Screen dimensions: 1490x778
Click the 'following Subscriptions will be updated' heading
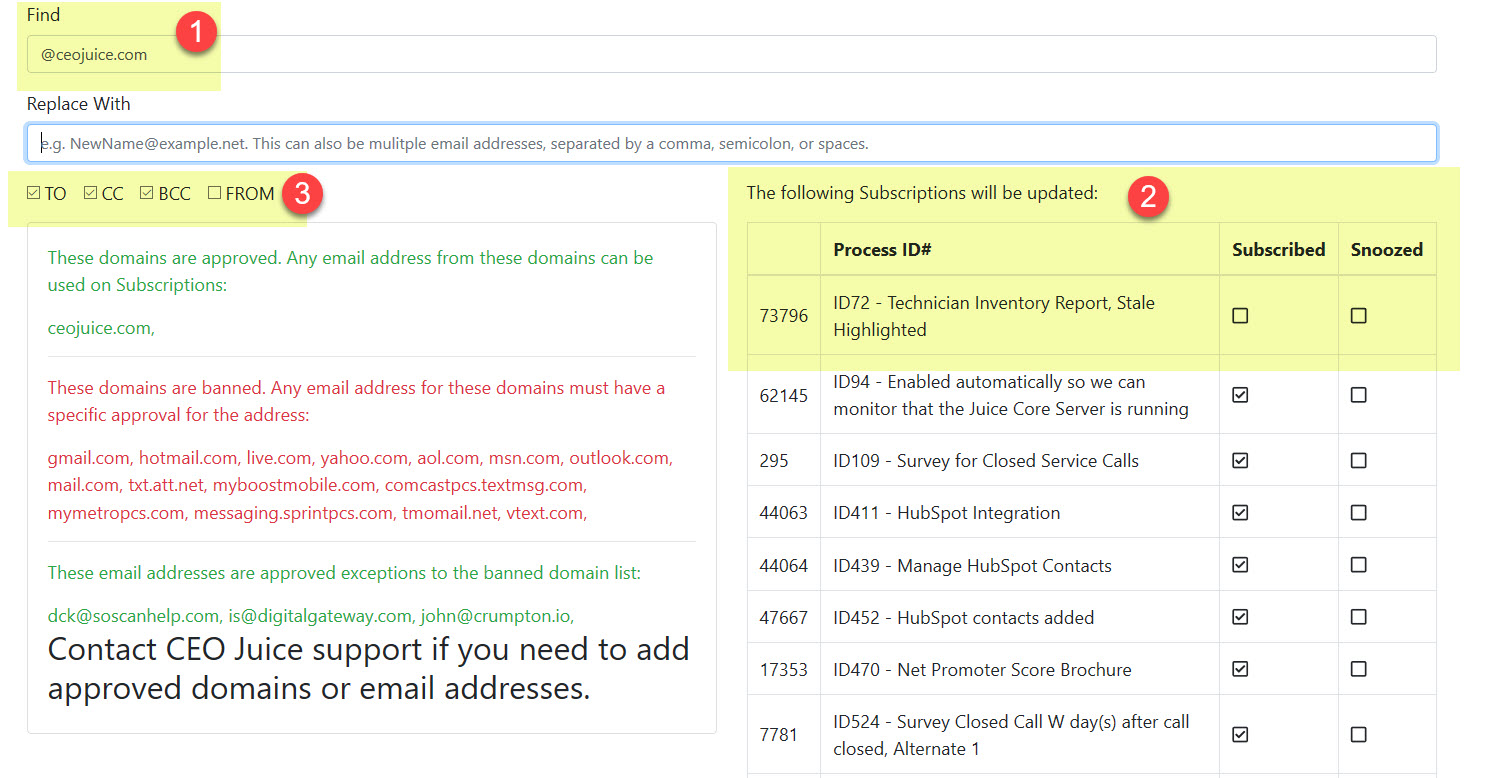pyautogui.click(x=922, y=193)
